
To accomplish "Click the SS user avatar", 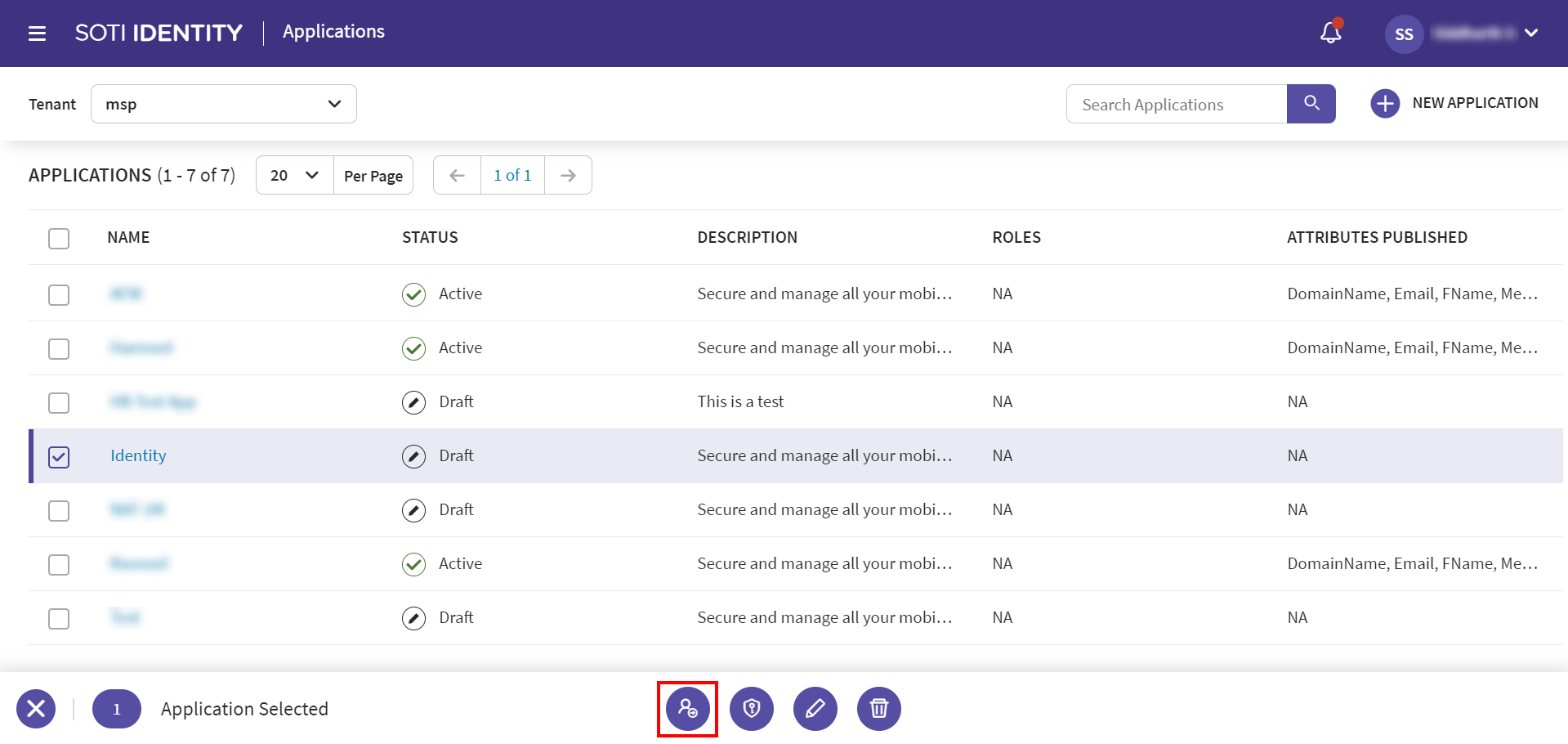I will 1404,34.
